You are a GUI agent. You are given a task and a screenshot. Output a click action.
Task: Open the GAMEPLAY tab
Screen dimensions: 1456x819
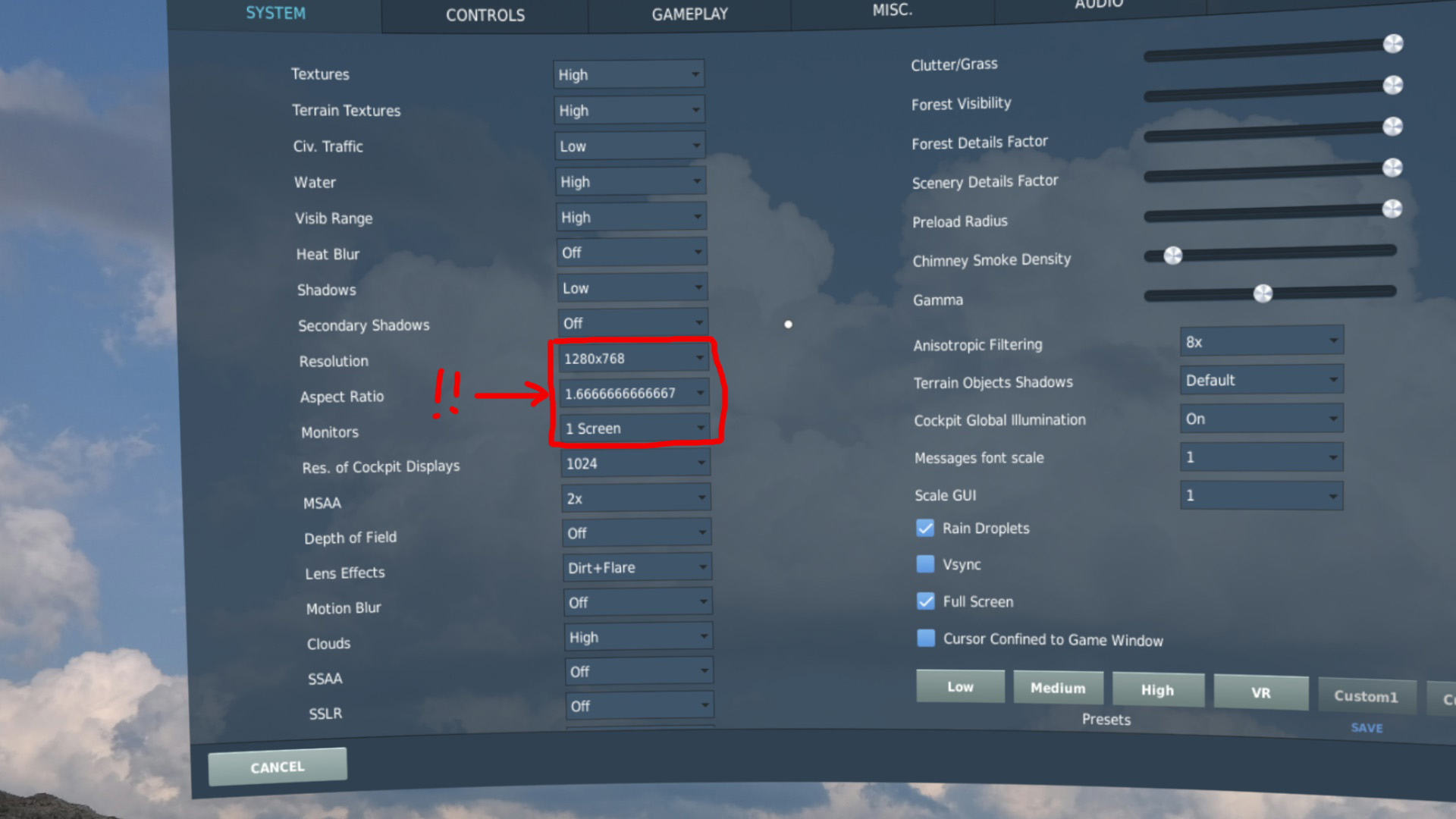tap(689, 14)
